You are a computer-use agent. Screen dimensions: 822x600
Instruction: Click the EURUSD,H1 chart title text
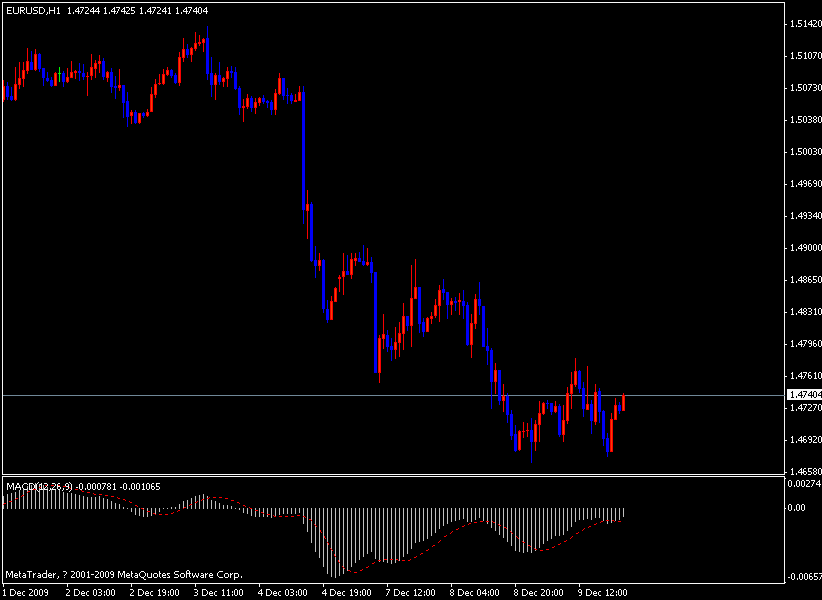33,10
